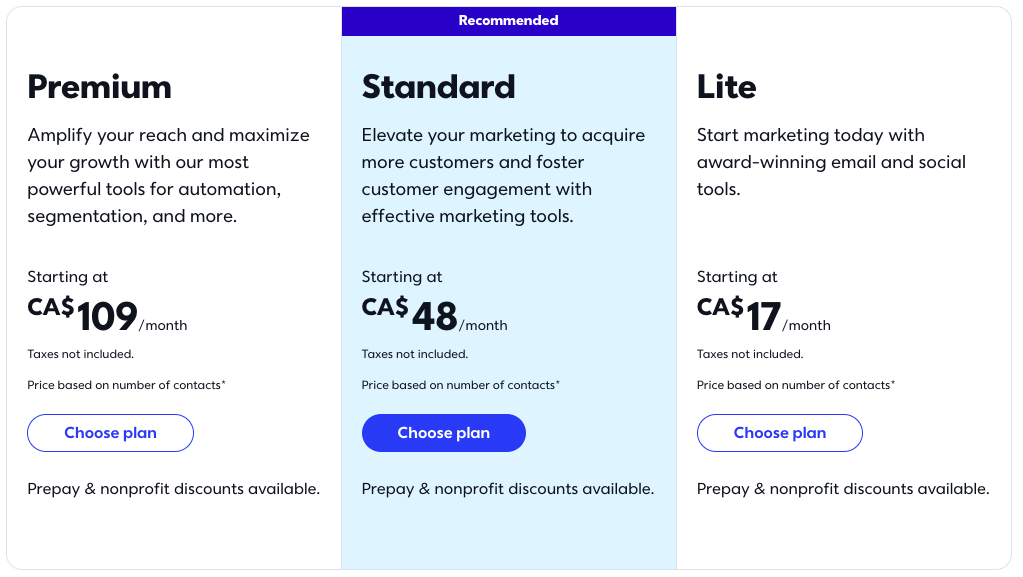Screen dimensions: 1023x577
Task: Click Starting at label above Standard price
Action: [402, 276]
